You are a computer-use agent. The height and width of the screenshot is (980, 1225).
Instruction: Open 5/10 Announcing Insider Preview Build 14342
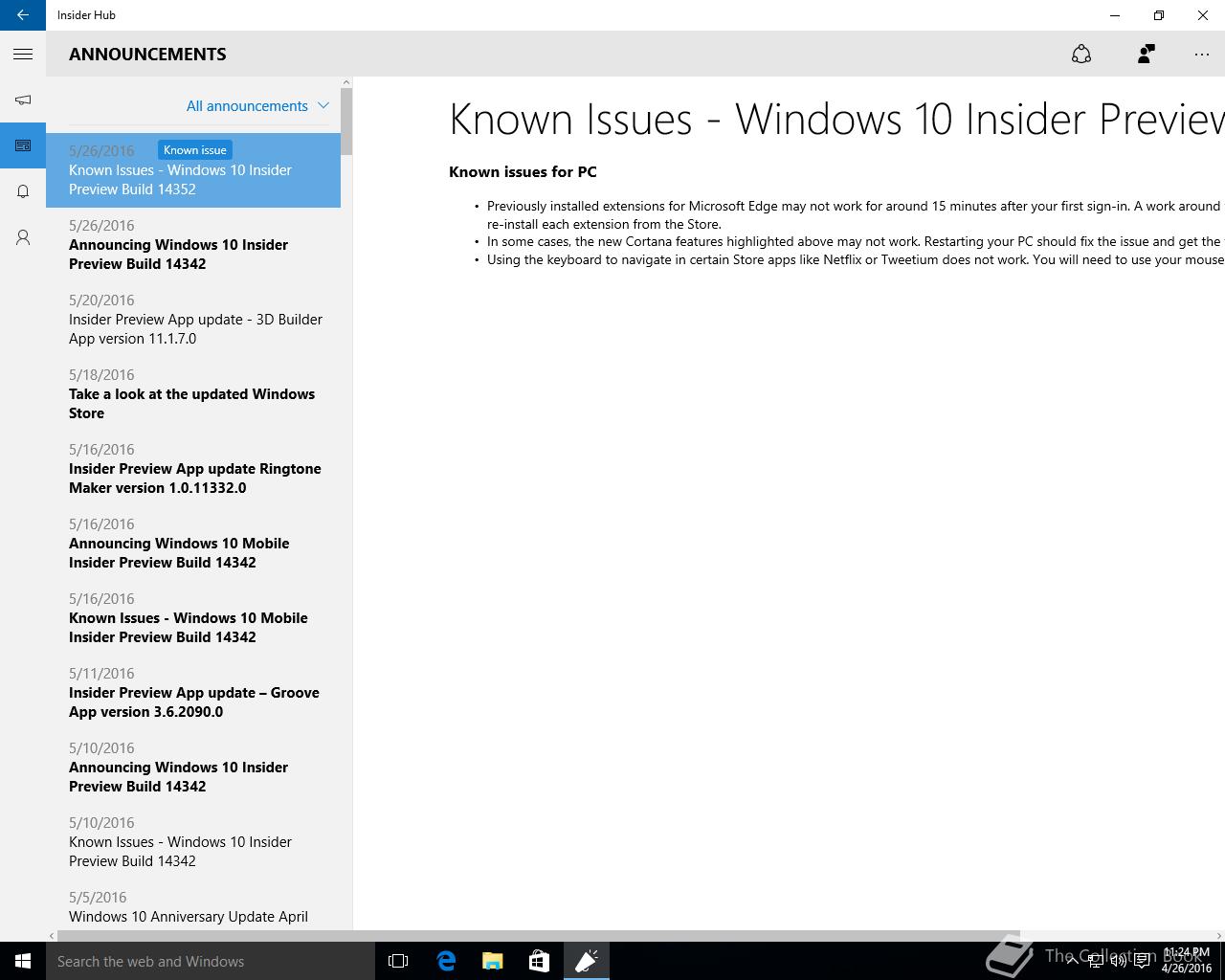pyautogui.click(x=193, y=768)
